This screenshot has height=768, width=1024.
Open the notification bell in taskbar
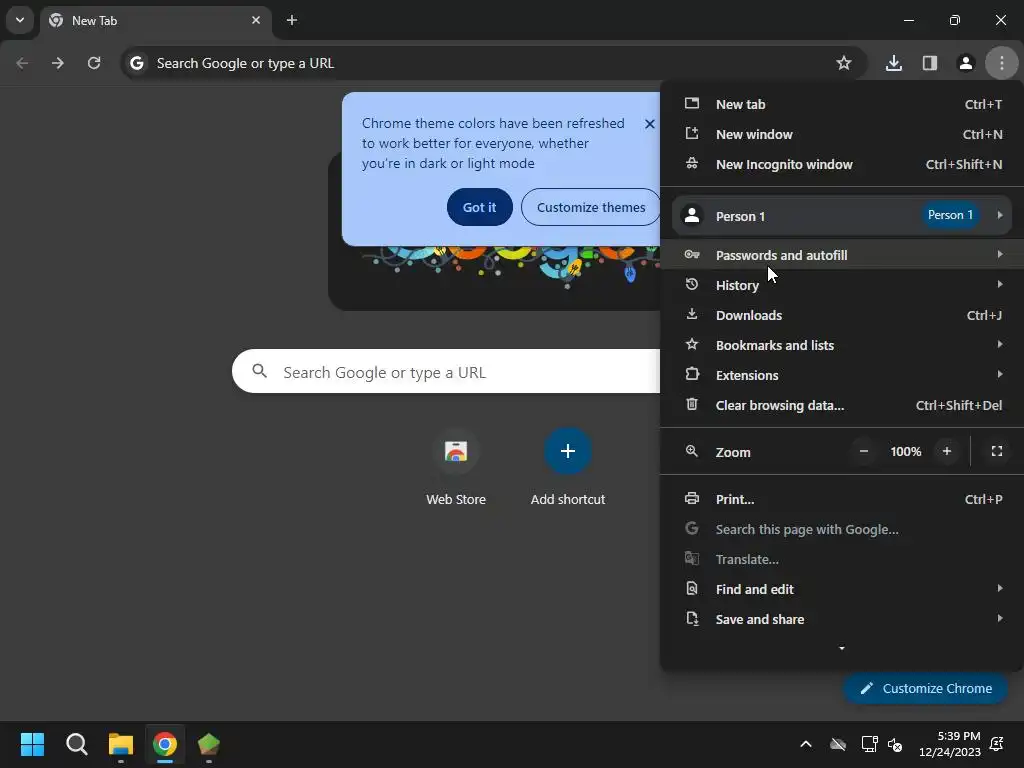point(997,744)
